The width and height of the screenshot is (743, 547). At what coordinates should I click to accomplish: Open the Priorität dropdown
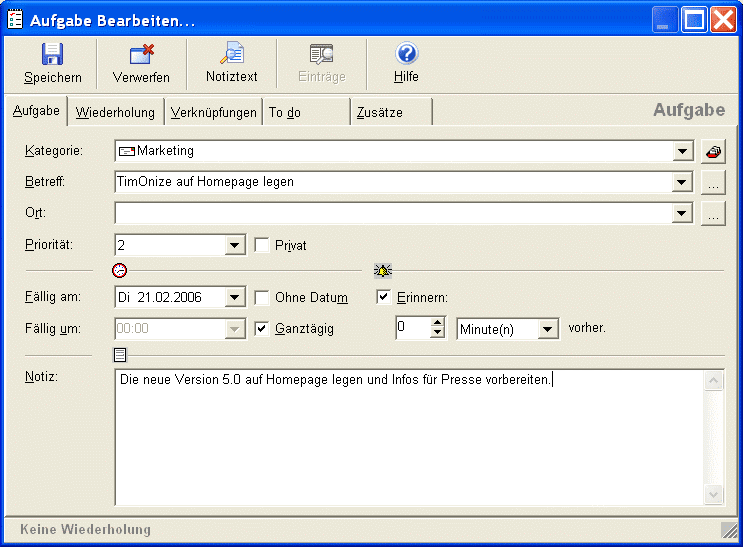pyautogui.click(x=235, y=246)
